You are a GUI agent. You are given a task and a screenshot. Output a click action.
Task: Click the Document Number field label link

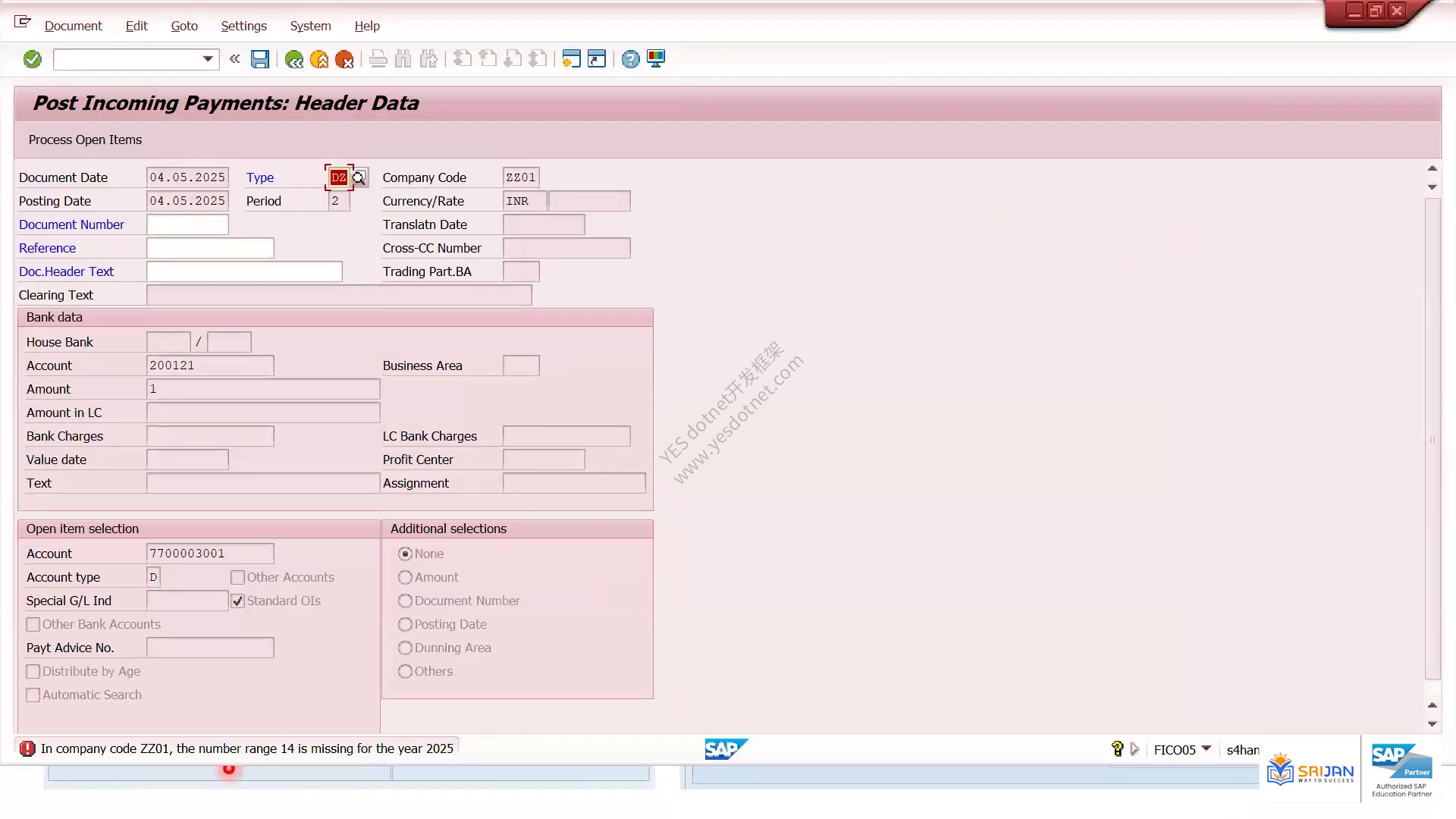71,224
